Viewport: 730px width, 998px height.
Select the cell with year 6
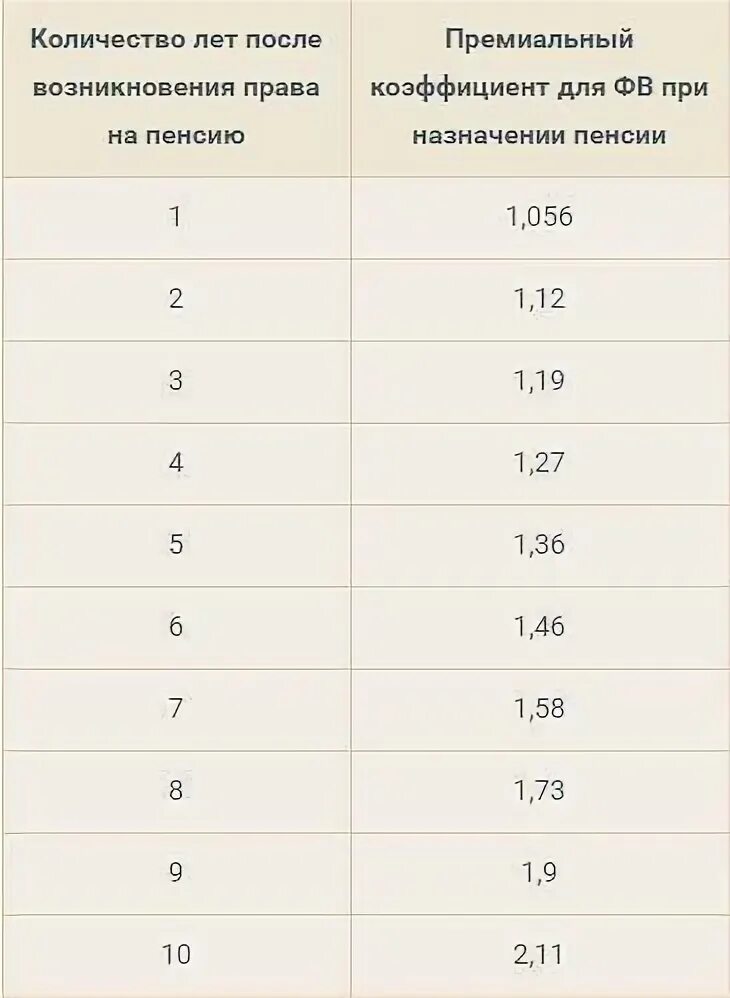click(176, 627)
